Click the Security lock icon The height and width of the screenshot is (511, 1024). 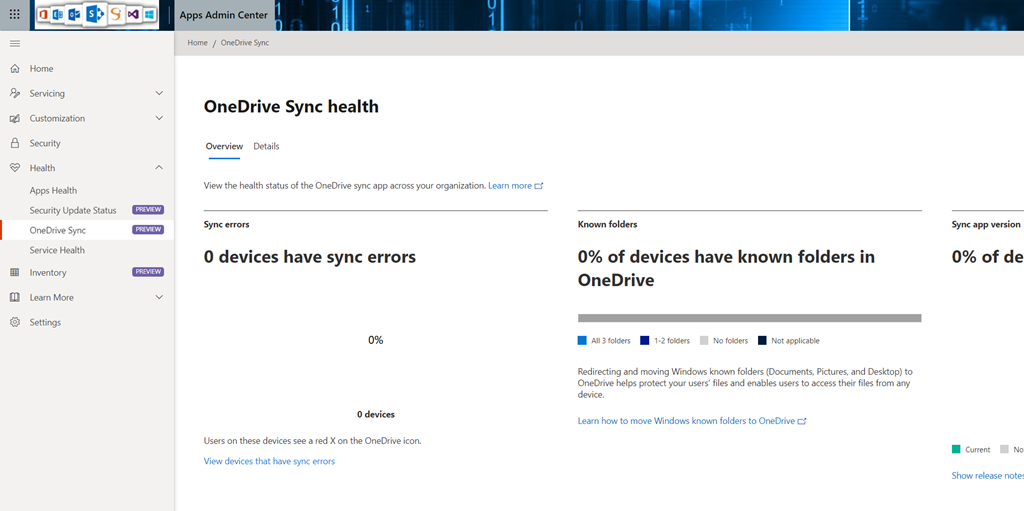point(15,144)
